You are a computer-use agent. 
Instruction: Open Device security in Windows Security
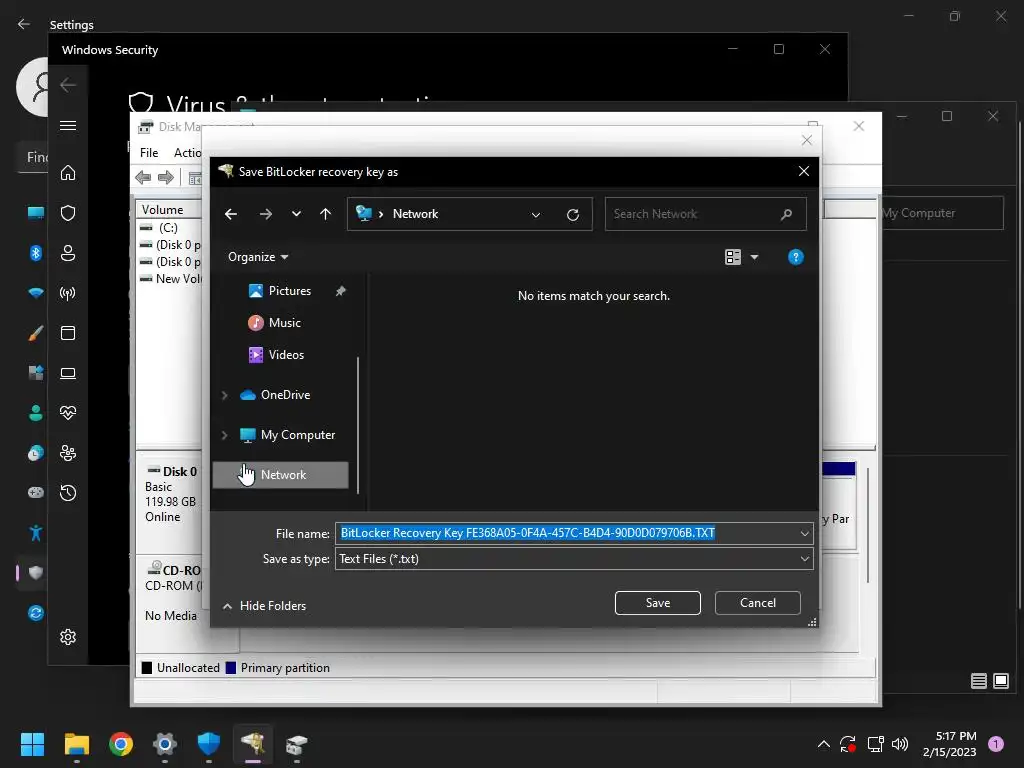click(68, 373)
